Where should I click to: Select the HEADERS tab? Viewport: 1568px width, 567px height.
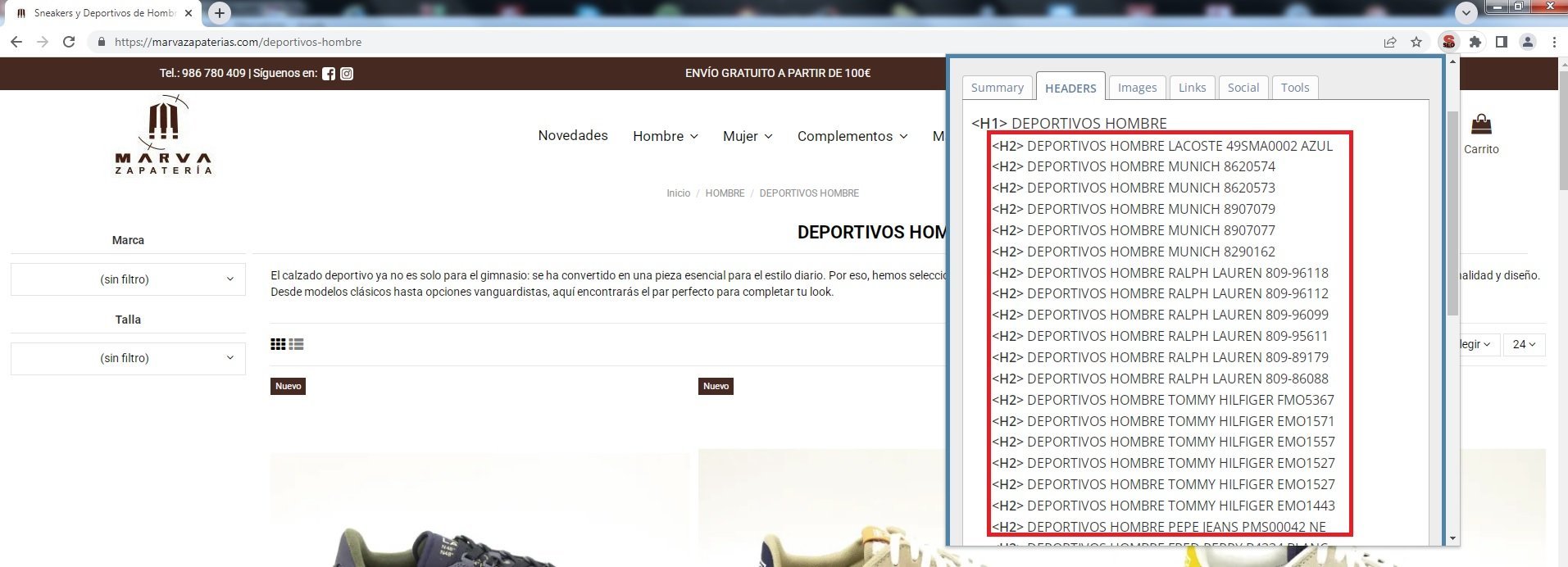pyautogui.click(x=1070, y=88)
